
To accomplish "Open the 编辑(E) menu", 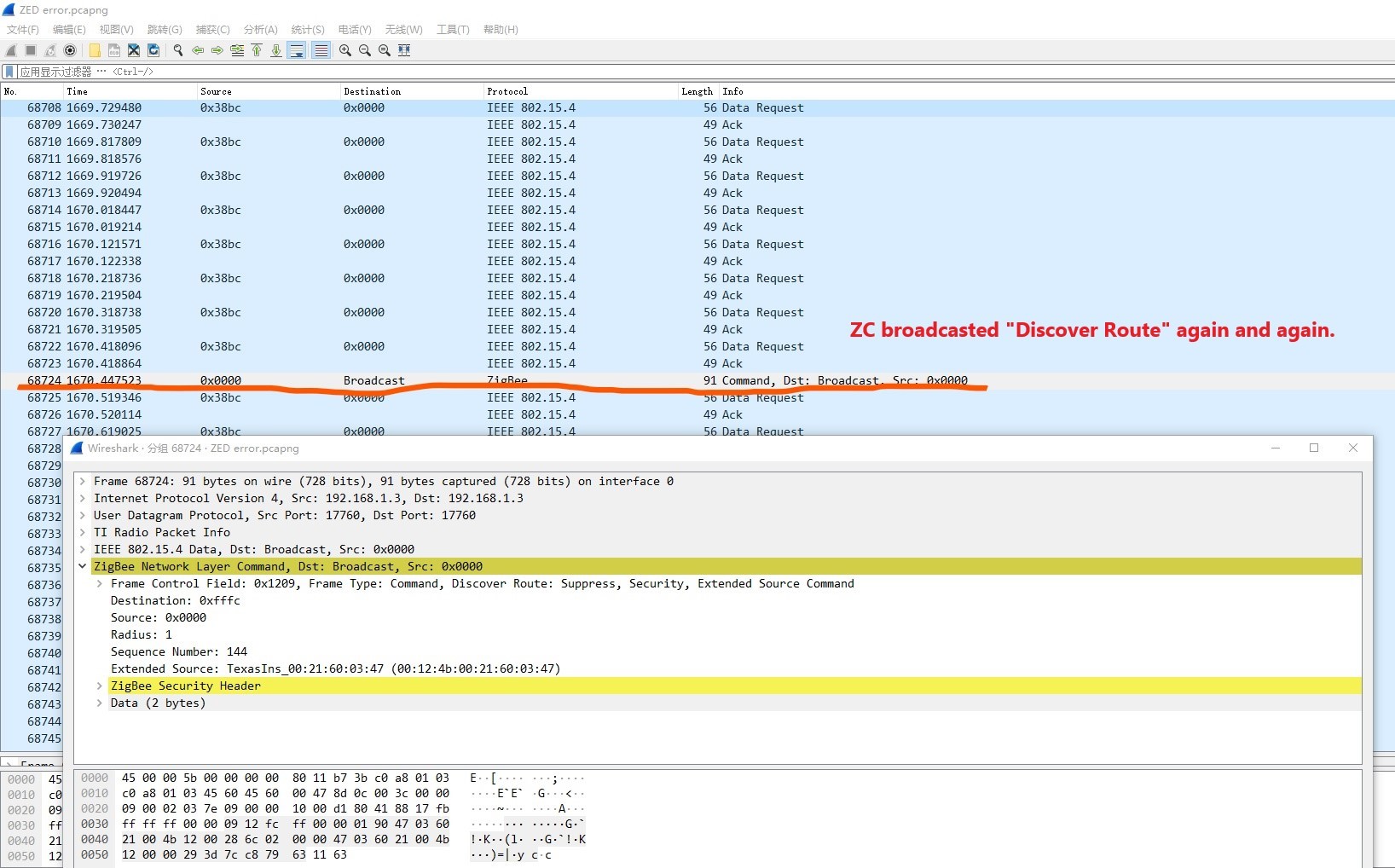I will [69, 30].
